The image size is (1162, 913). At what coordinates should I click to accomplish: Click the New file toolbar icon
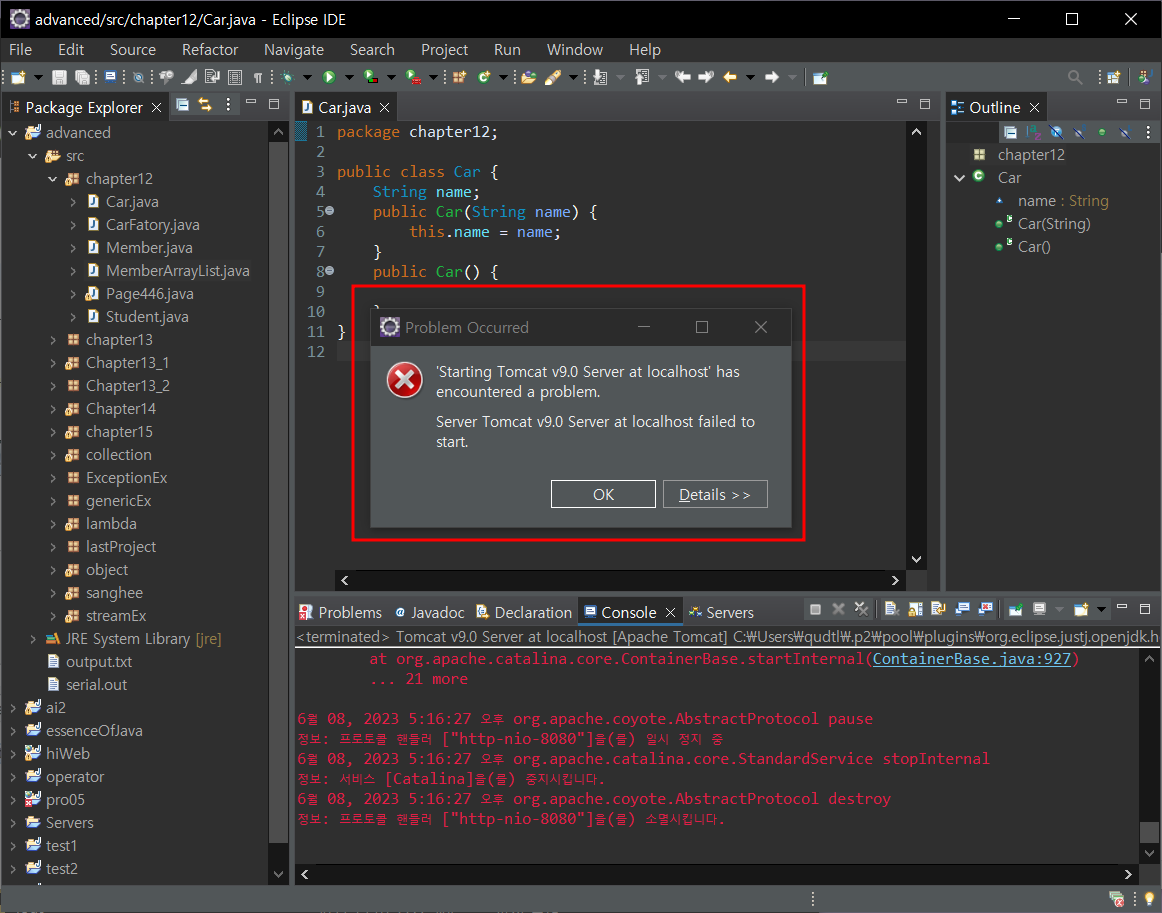point(18,77)
